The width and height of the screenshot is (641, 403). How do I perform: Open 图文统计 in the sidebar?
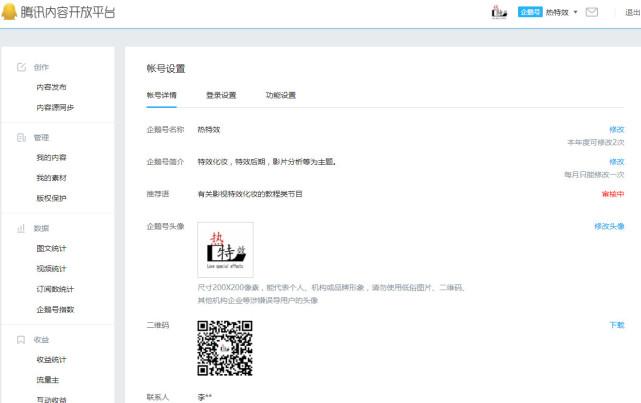(x=51, y=248)
